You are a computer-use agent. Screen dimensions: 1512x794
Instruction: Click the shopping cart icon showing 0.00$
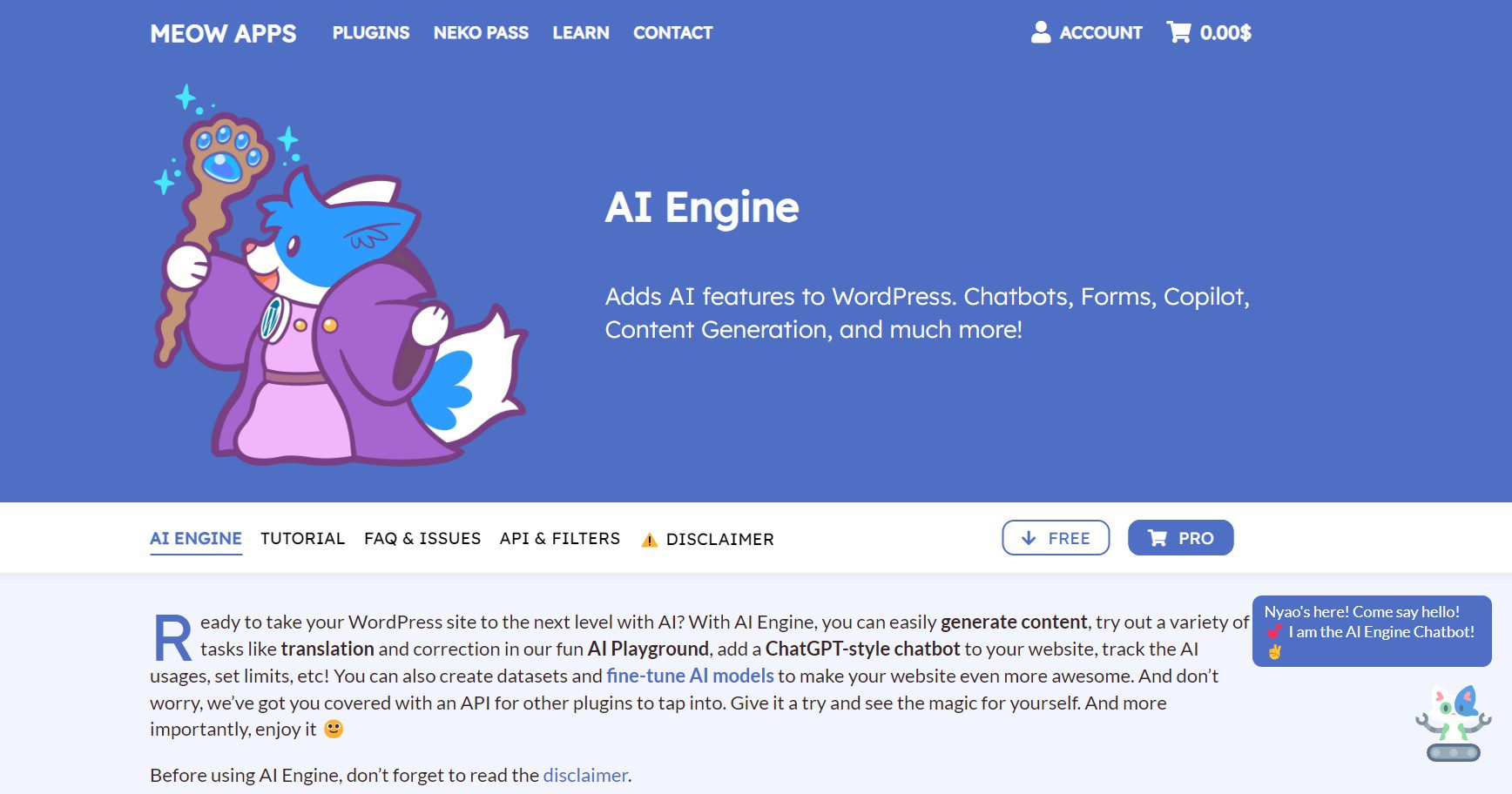[x=1180, y=31]
